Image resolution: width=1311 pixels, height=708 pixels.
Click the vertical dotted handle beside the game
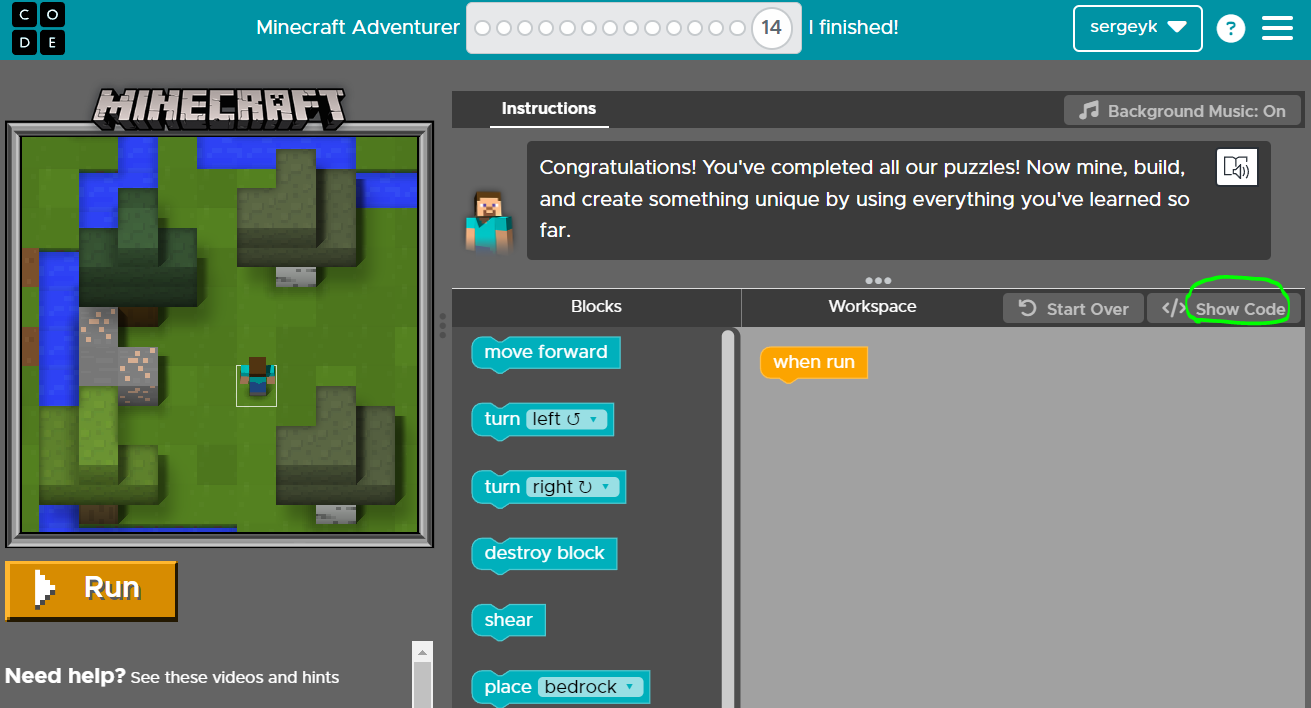pos(442,325)
